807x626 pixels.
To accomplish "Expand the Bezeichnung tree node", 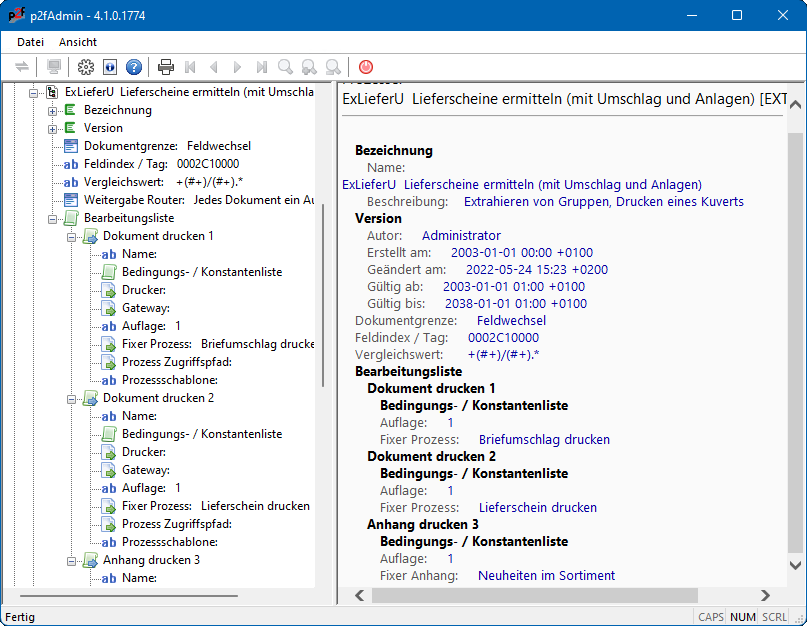I will [53, 110].
